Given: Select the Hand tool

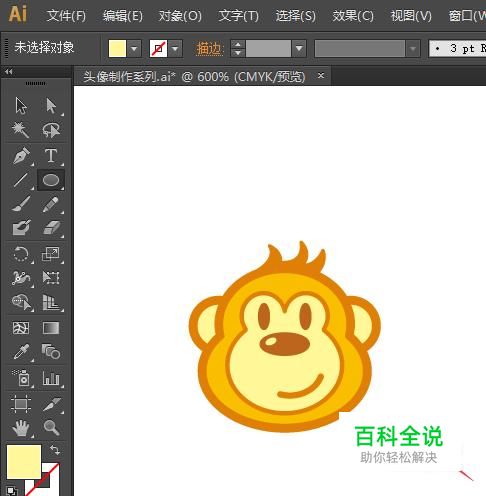Looking at the screenshot, I should coord(21,428).
